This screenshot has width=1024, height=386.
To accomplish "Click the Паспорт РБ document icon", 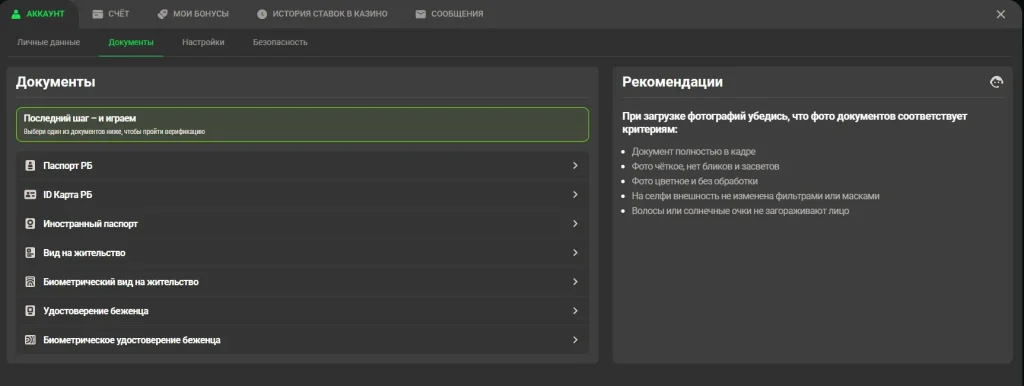I will tap(29, 166).
